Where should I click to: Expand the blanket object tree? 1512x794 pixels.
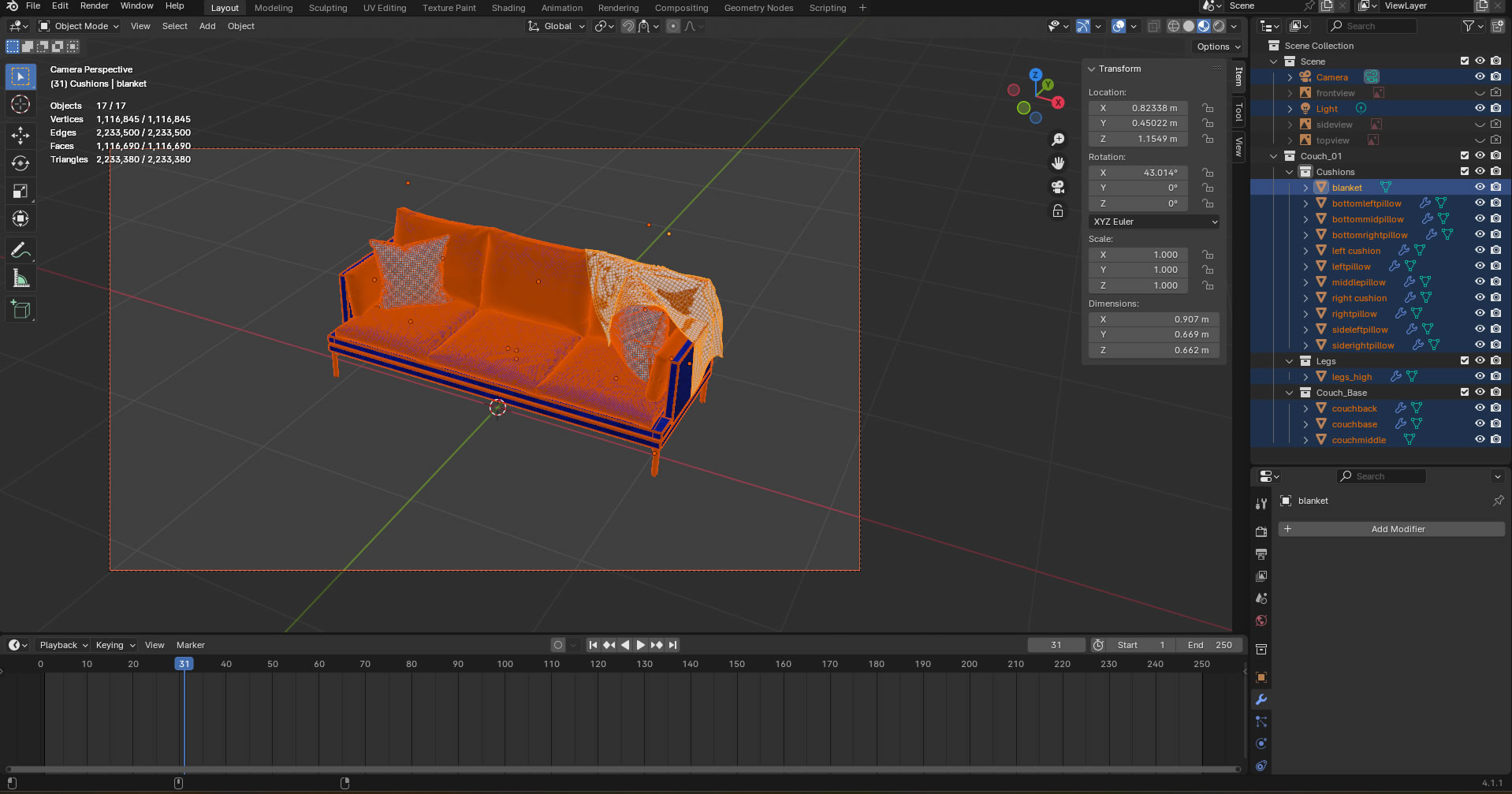pos(1305,188)
